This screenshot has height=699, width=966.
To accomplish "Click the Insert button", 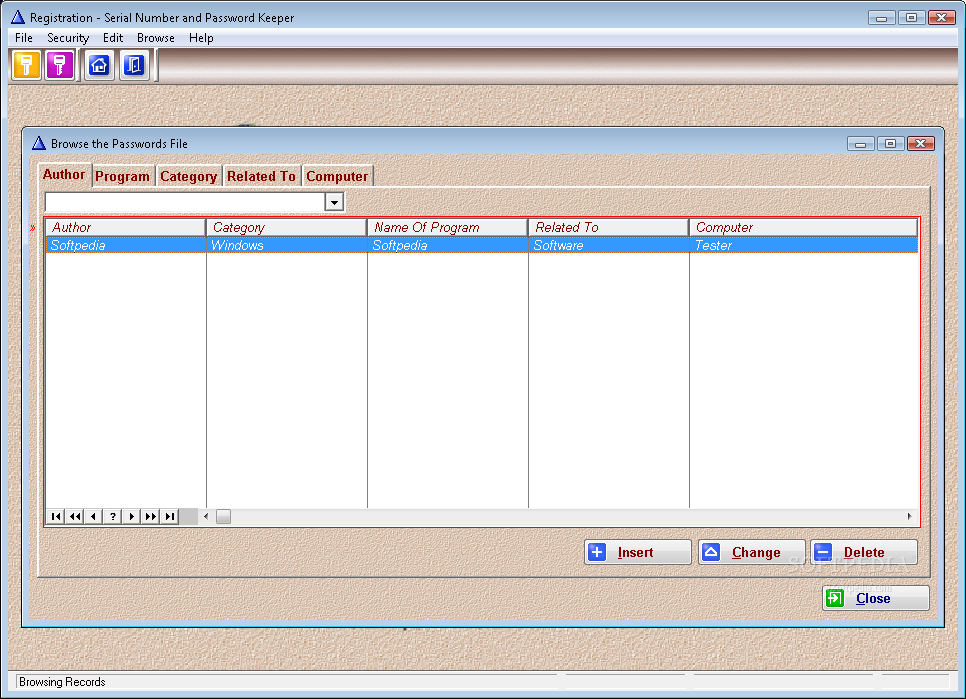I will point(638,552).
